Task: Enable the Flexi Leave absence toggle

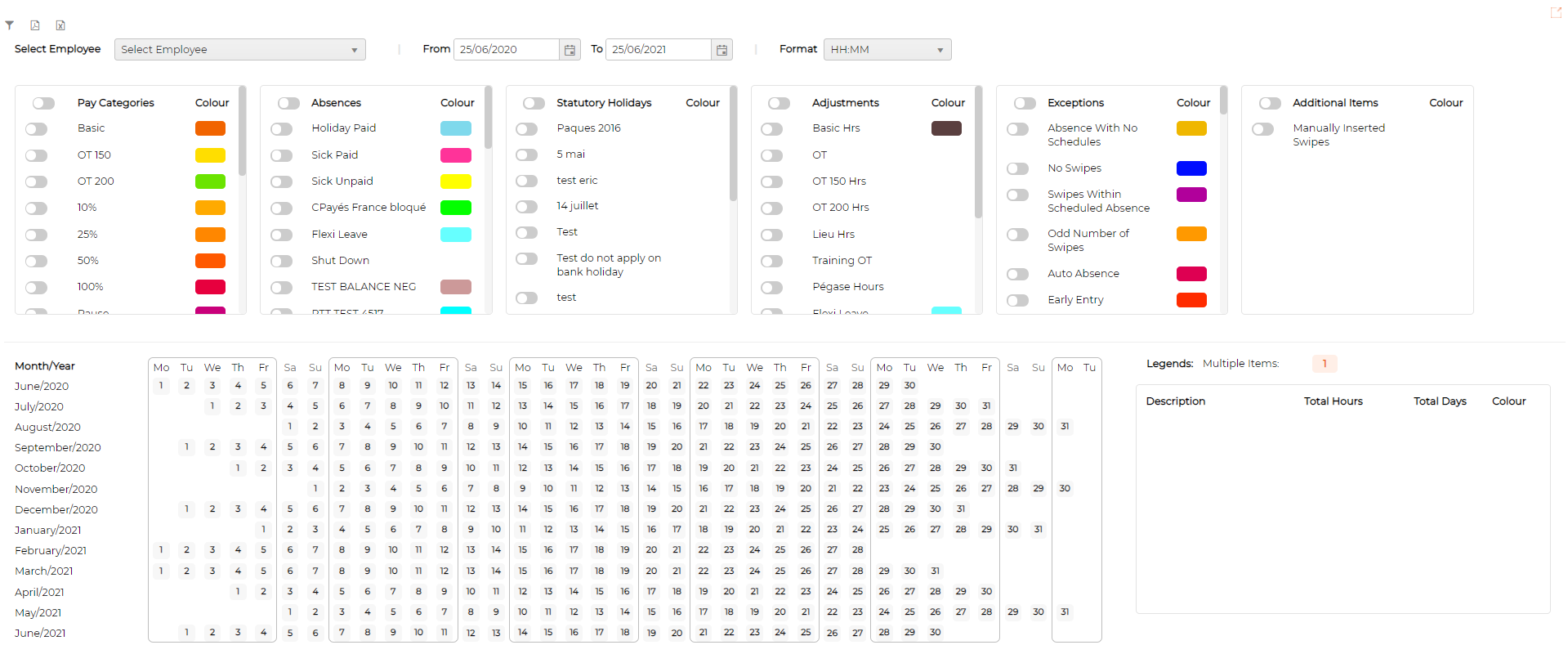Action: point(282,235)
